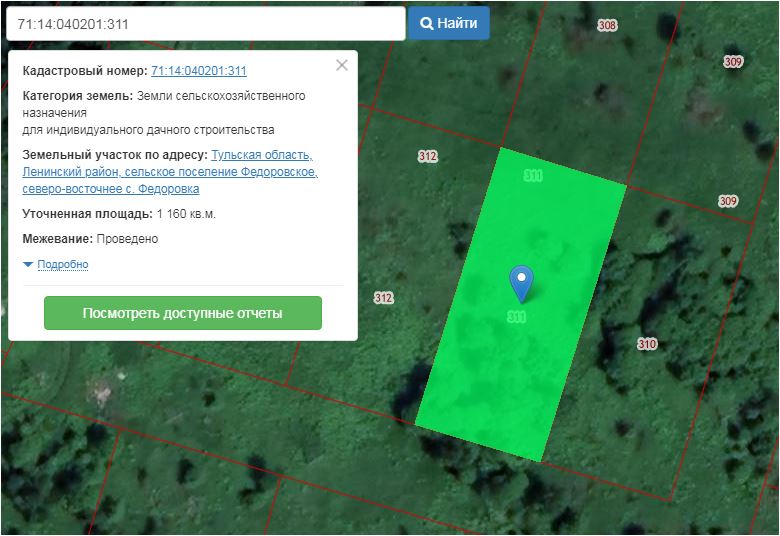Select parcel label 310 on map
This screenshot has width=780, height=536.
coord(647,344)
